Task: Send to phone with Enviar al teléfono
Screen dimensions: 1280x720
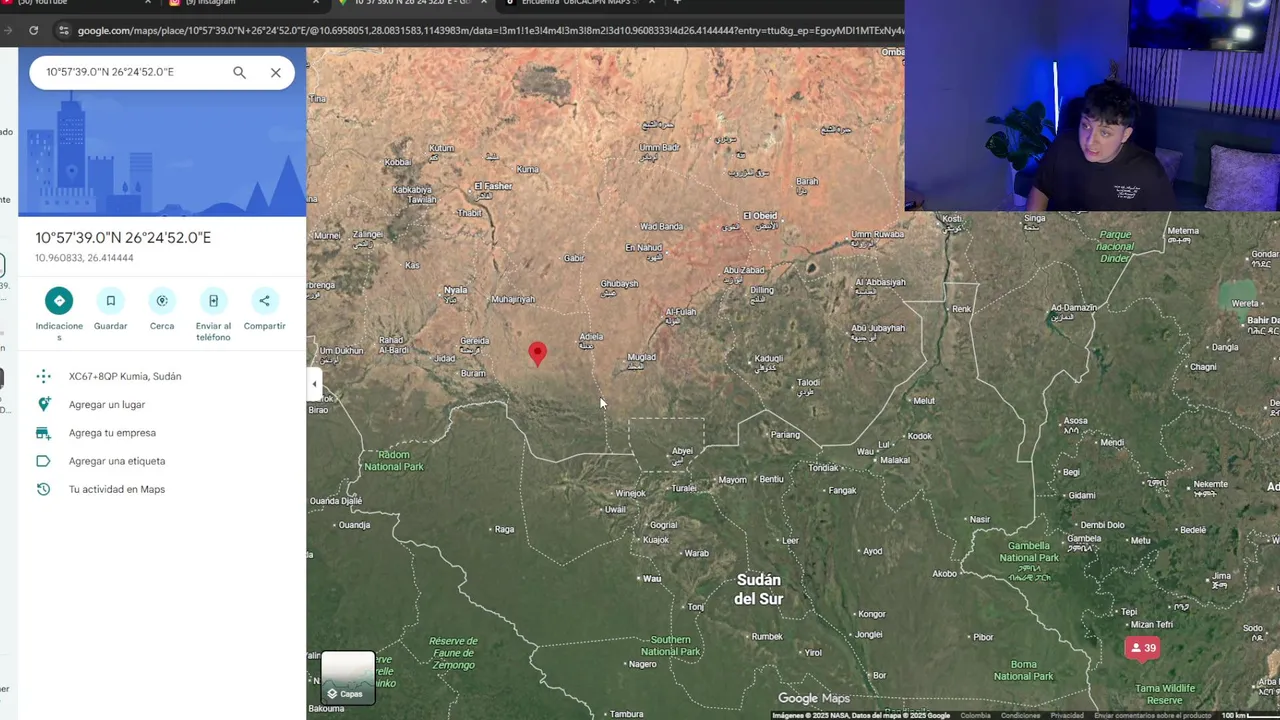Action: (x=213, y=301)
